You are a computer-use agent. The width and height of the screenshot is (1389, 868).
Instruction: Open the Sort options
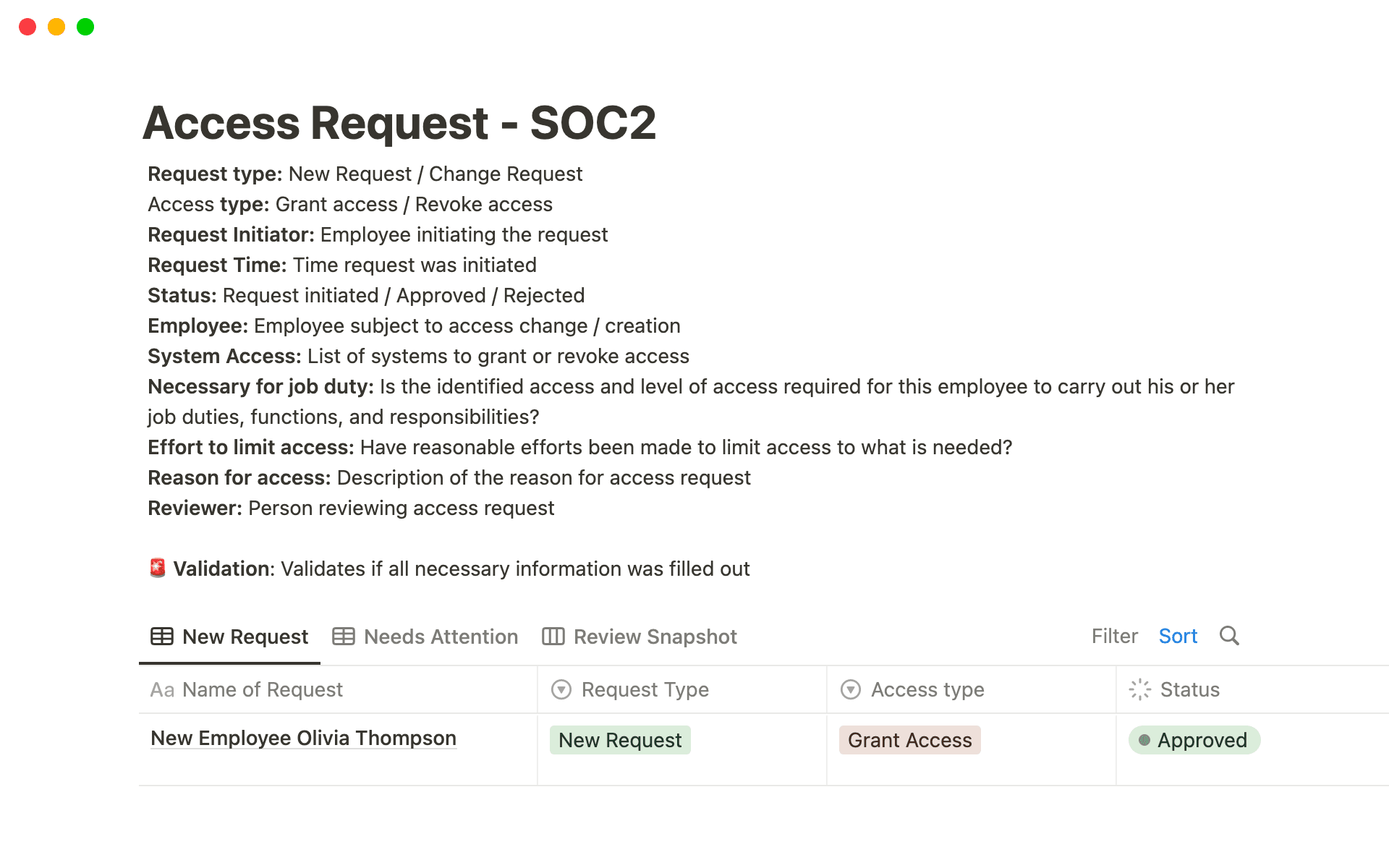[1178, 636]
